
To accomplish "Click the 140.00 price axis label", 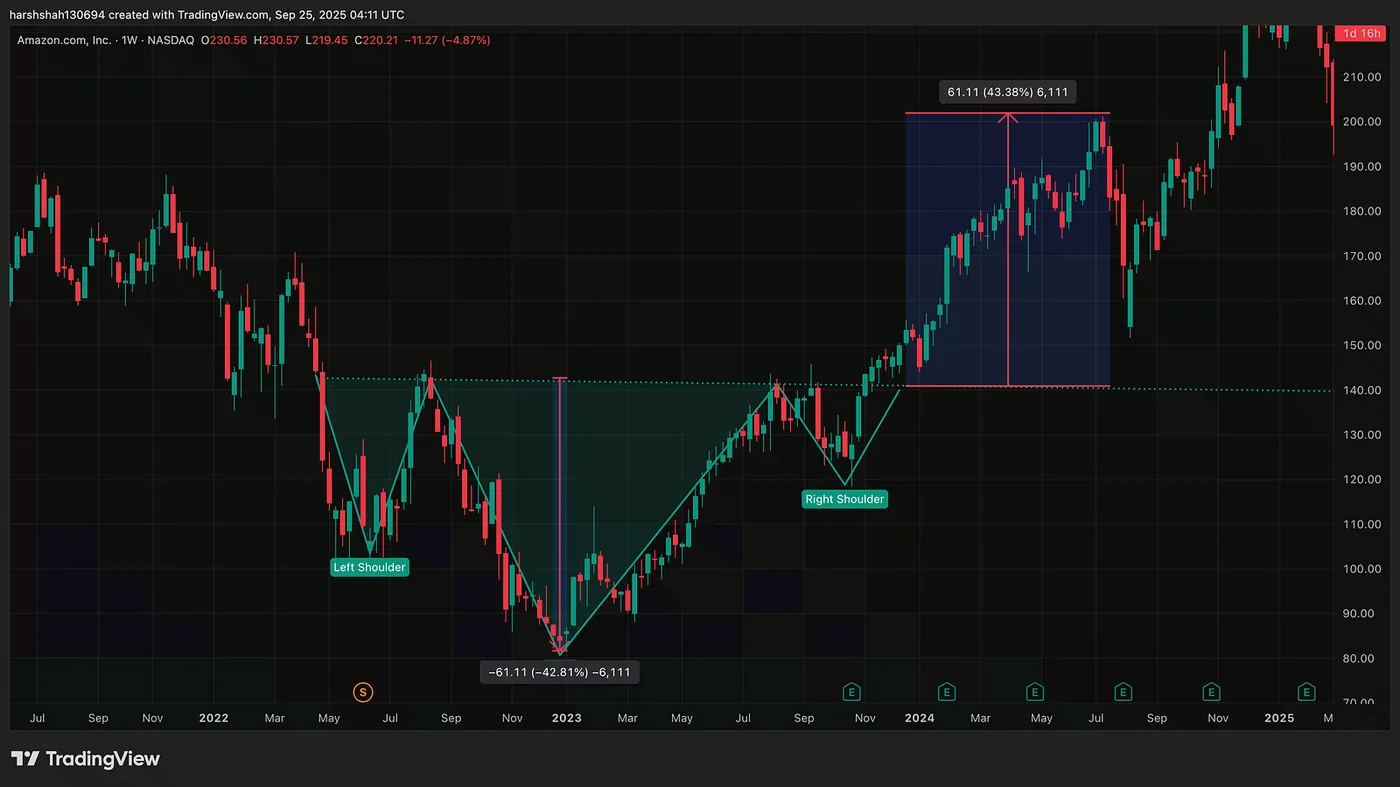I will (1361, 390).
